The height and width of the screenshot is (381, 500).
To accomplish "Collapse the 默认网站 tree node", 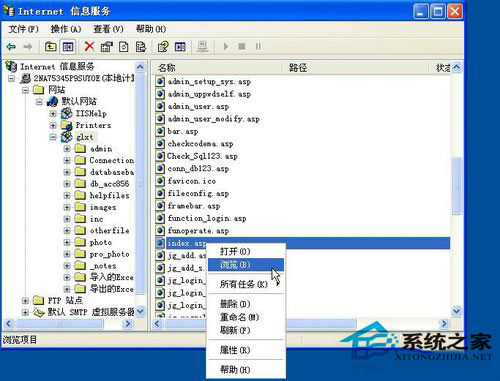I will click(39, 102).
